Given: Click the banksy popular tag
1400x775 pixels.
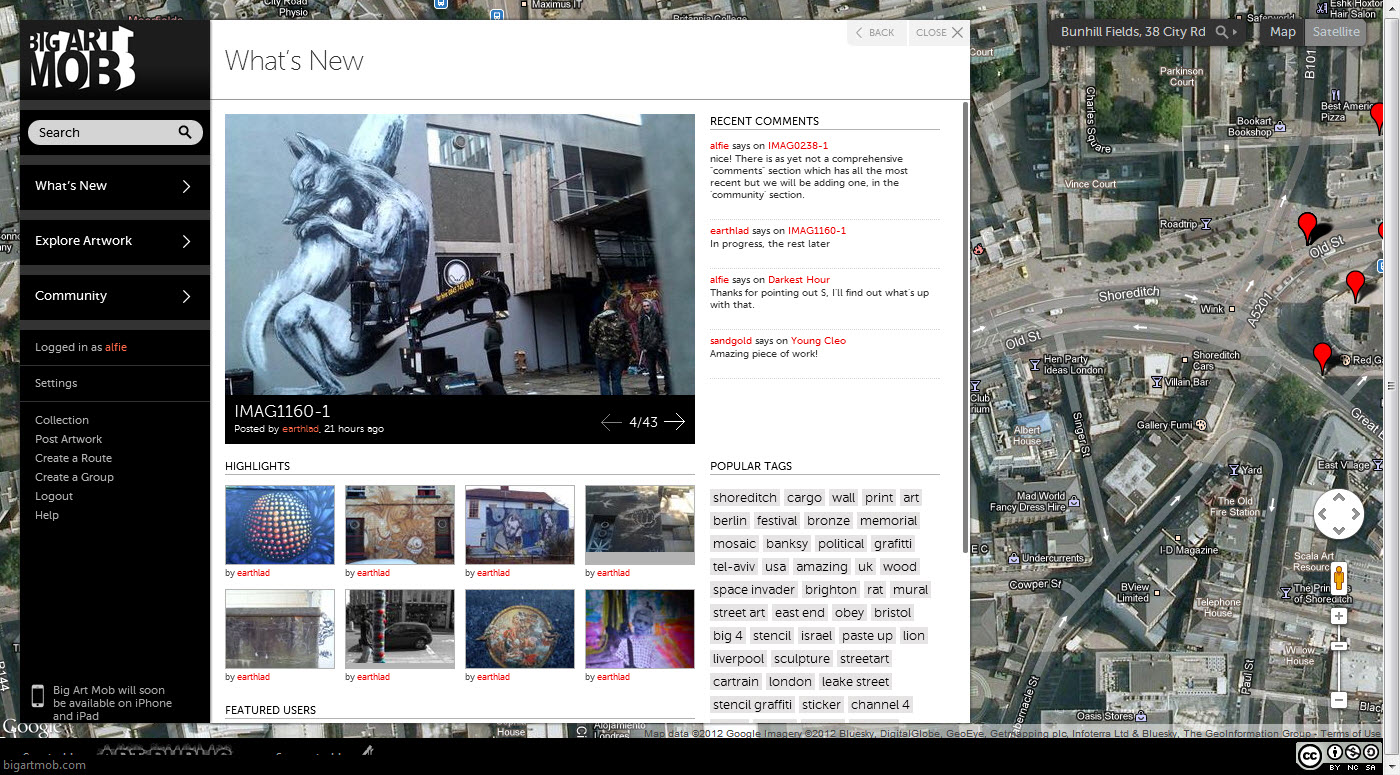Looking at the screenshot, I should pos(787,544).
